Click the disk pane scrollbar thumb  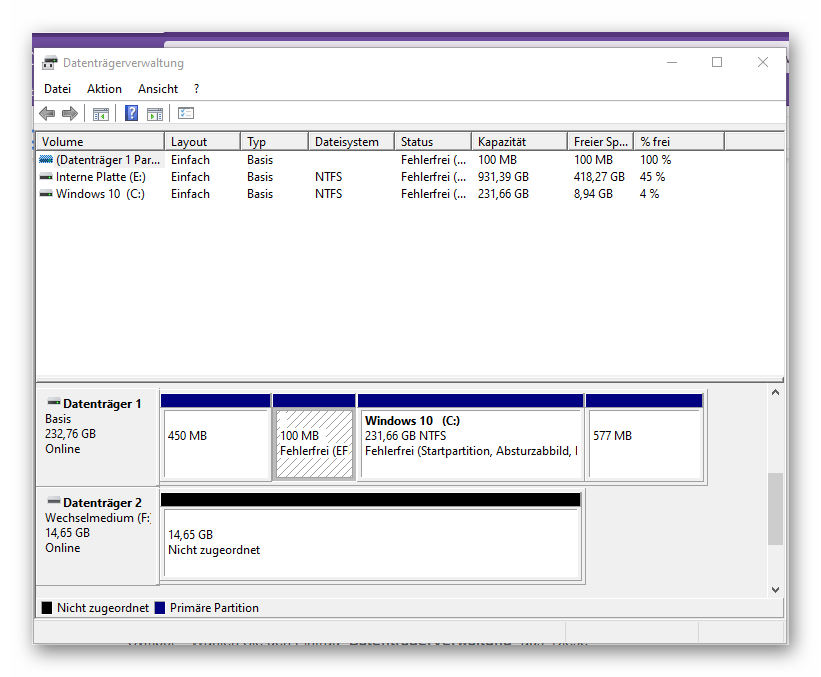(x=775, y=509)
